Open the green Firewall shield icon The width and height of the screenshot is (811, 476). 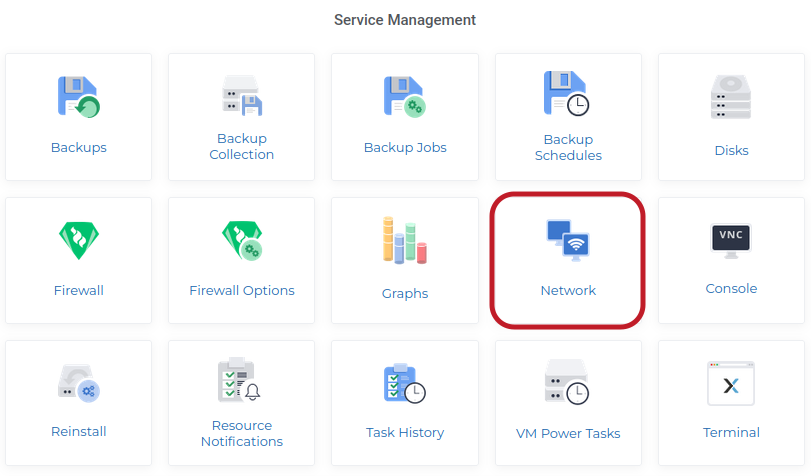[x=78, y=241]
